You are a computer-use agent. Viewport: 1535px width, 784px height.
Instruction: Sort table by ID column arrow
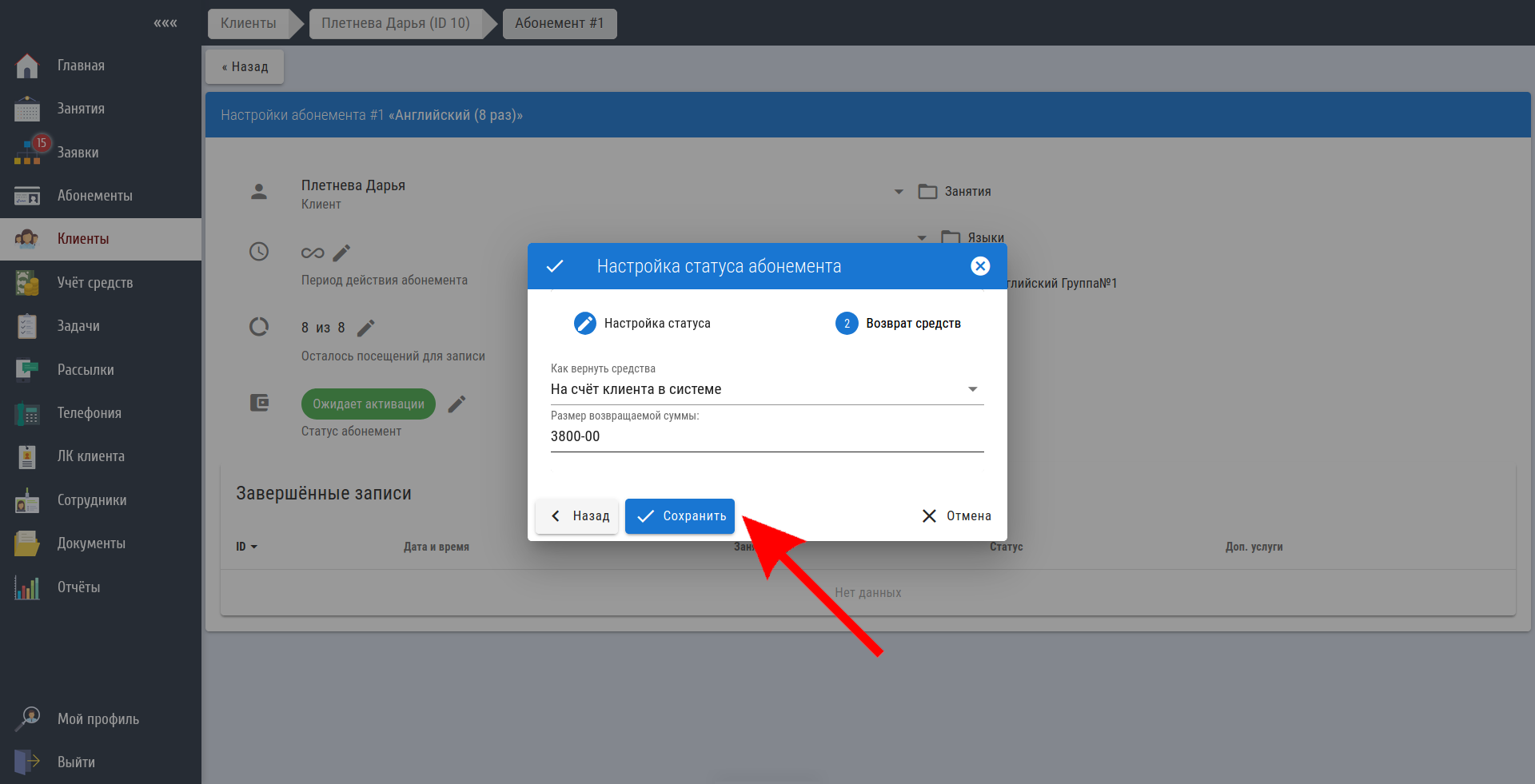(254, 547)
